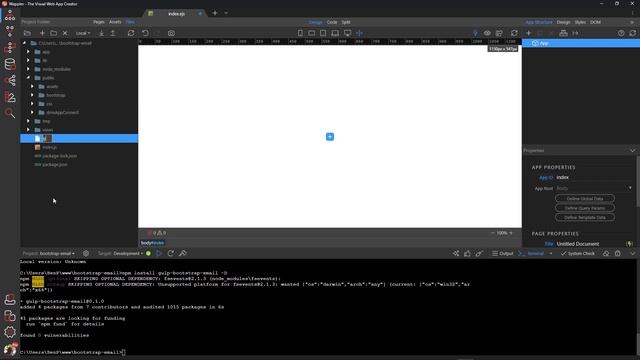640x360 pixels.
Task: Click the play icon in the bottom toolbar
Action: (x=159, y=253)
